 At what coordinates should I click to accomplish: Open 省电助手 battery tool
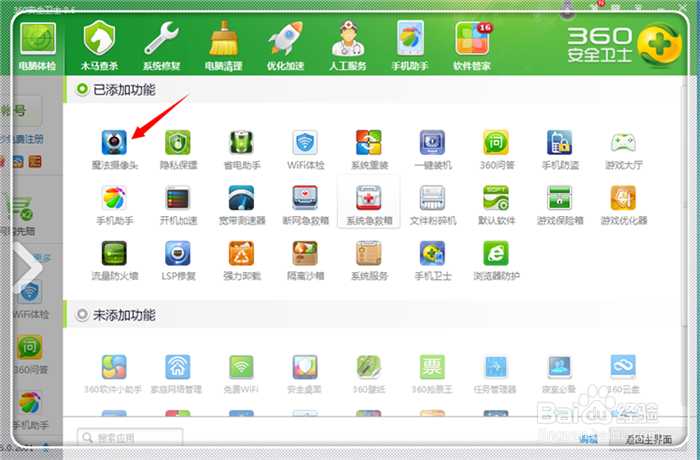point(242,150)
